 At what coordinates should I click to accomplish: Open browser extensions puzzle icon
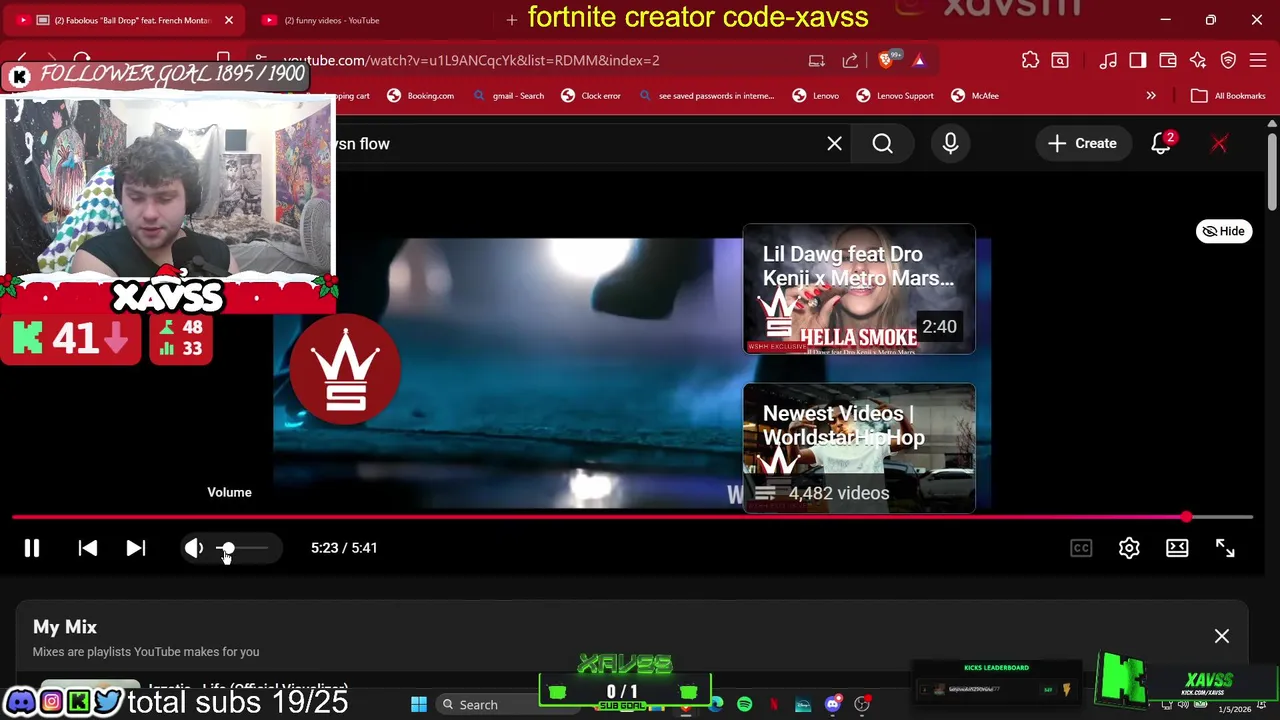click(x=1030, y=61)
